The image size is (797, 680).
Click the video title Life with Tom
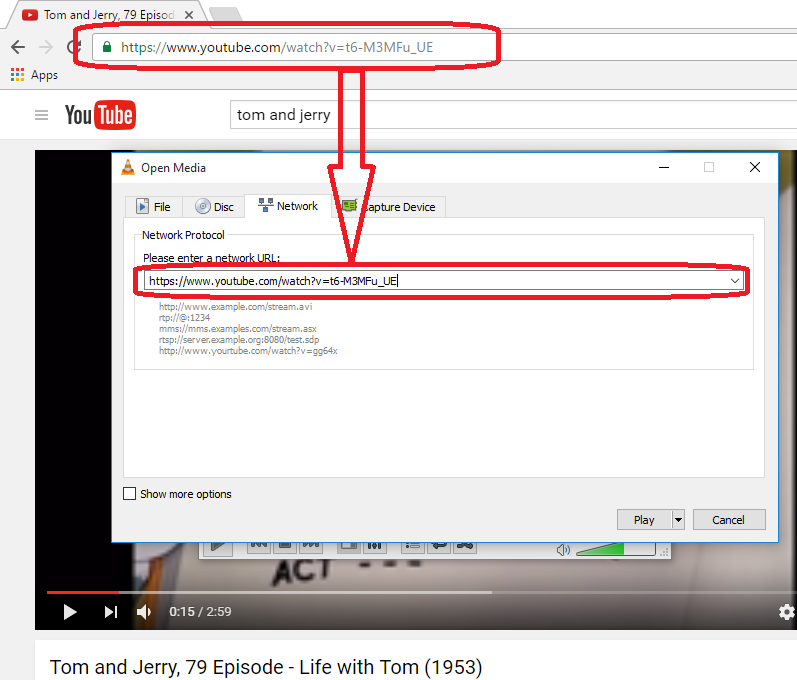tap(266, 667)
